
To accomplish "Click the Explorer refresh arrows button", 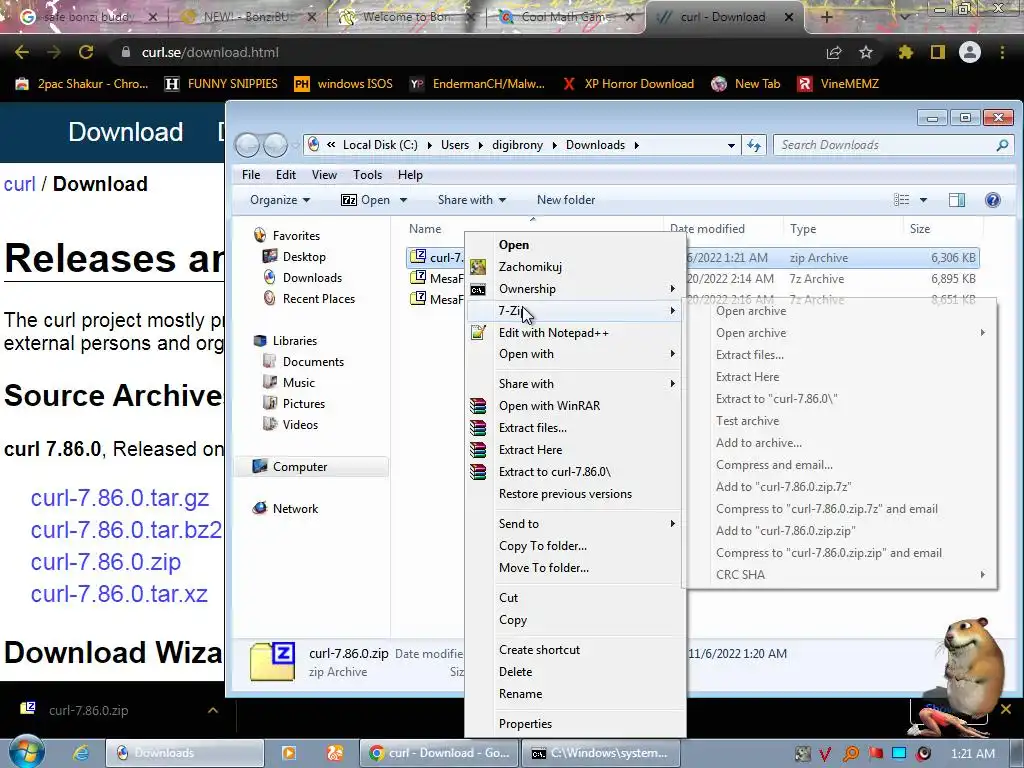I will 754,145.
